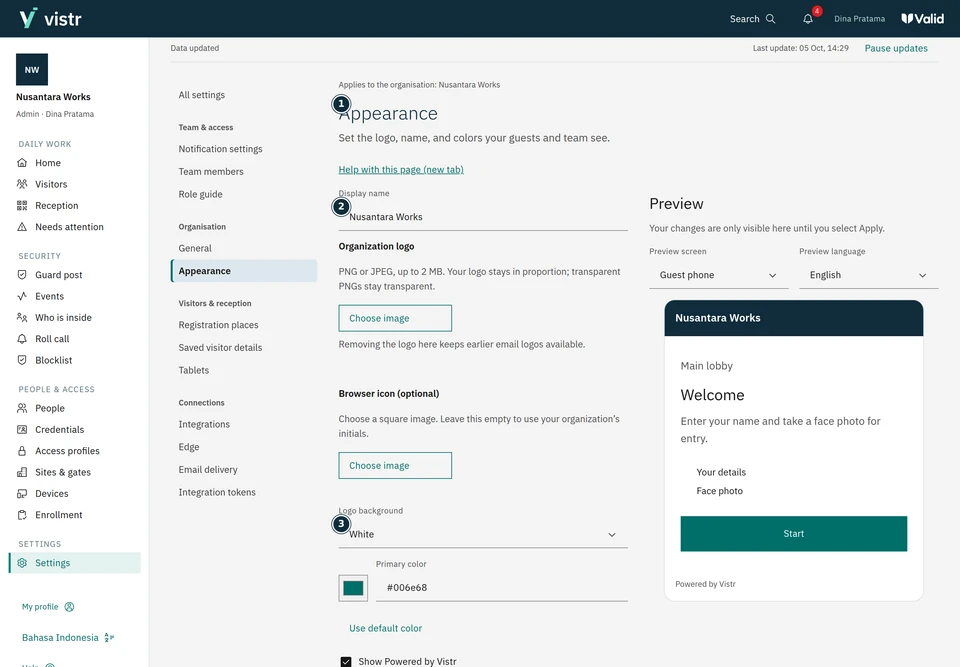Click the Visitors people icon
This screenshot has width=960, height=667.
[x=22, y=184]
